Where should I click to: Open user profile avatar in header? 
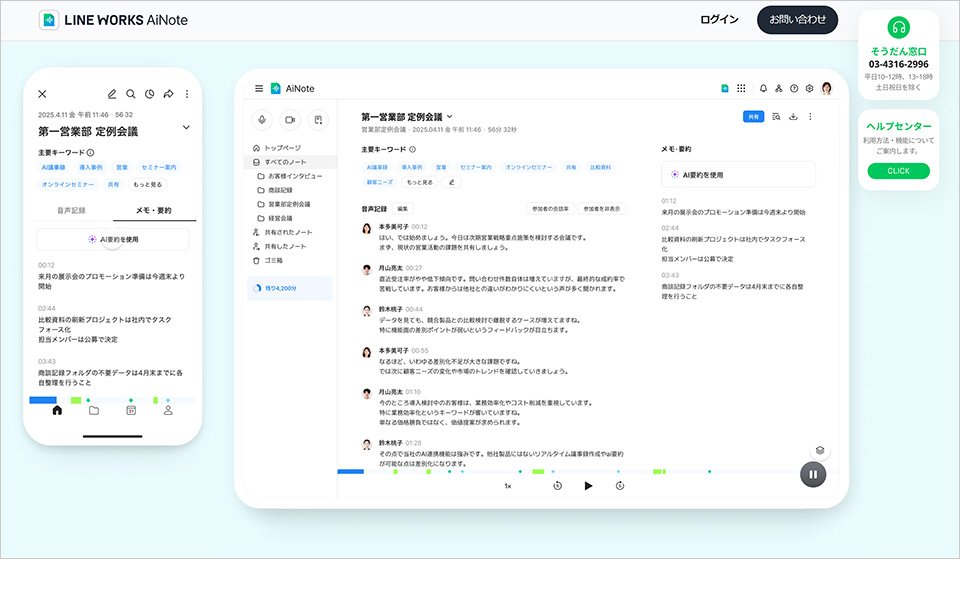(x=827, y=88)
